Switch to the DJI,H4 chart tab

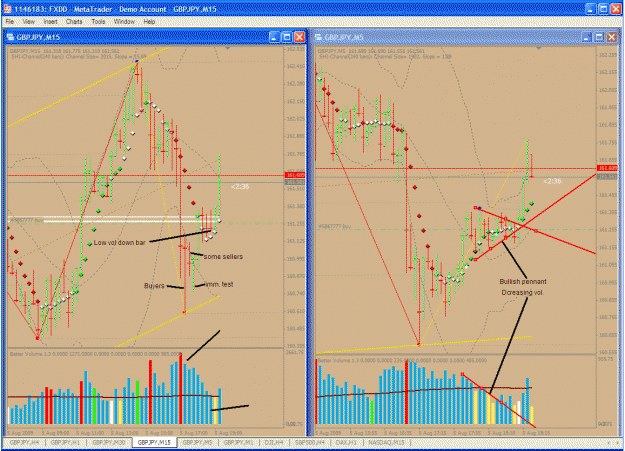point(274,443)
